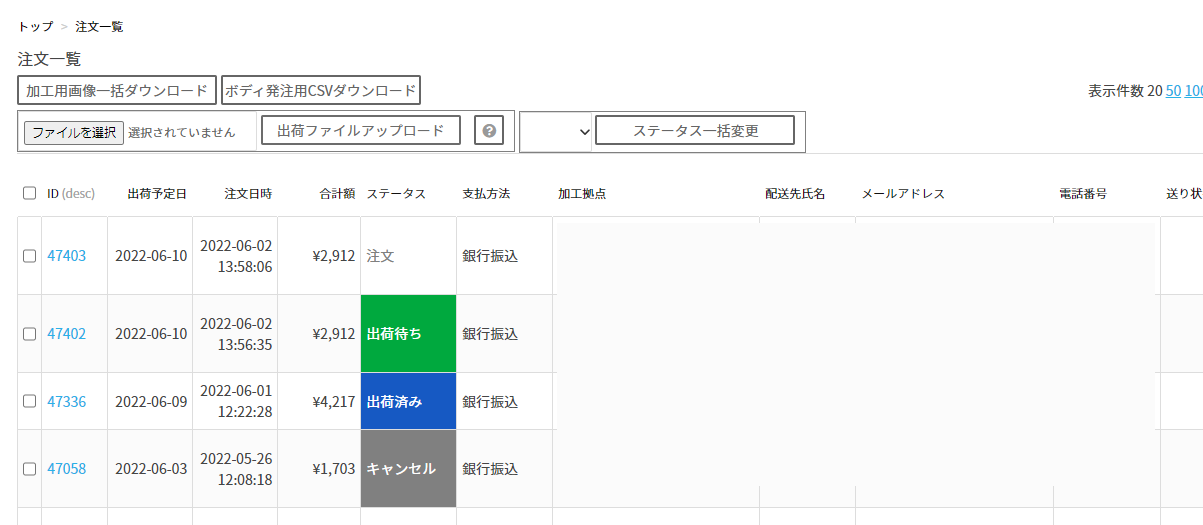The width and height of the screenshot is (1203, 525).
Task: Click ステータス column header
Action: 396,193
